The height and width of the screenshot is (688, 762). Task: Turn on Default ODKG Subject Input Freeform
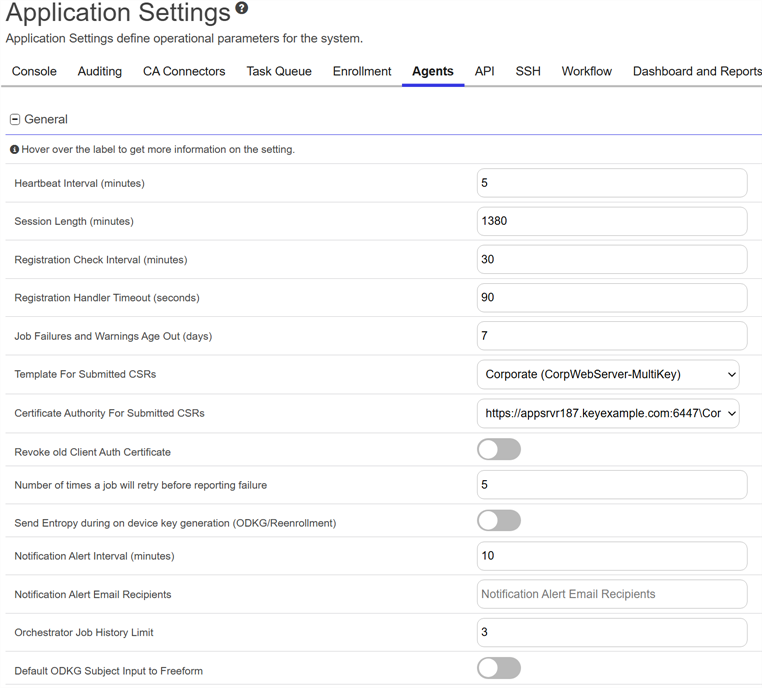coord(498,668)
